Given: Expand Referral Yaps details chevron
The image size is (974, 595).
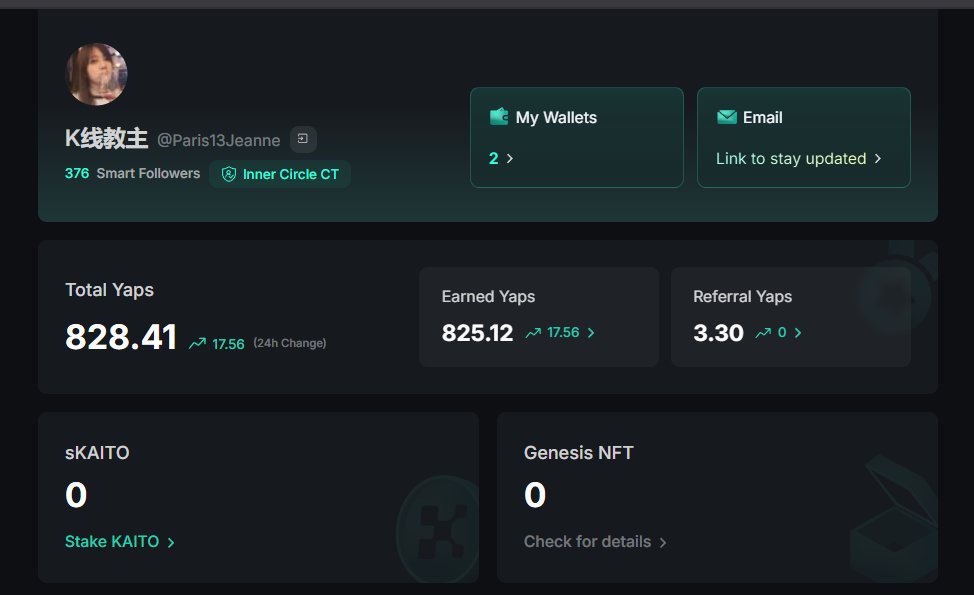Looking at the screenshot, I should 798,334.
